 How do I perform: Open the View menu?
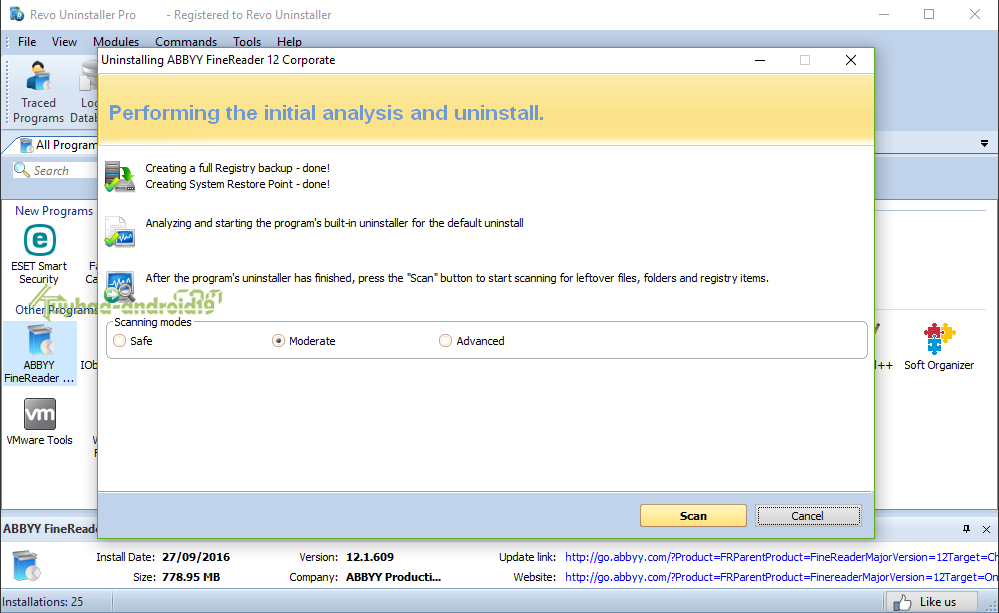(x=64, y=41)
